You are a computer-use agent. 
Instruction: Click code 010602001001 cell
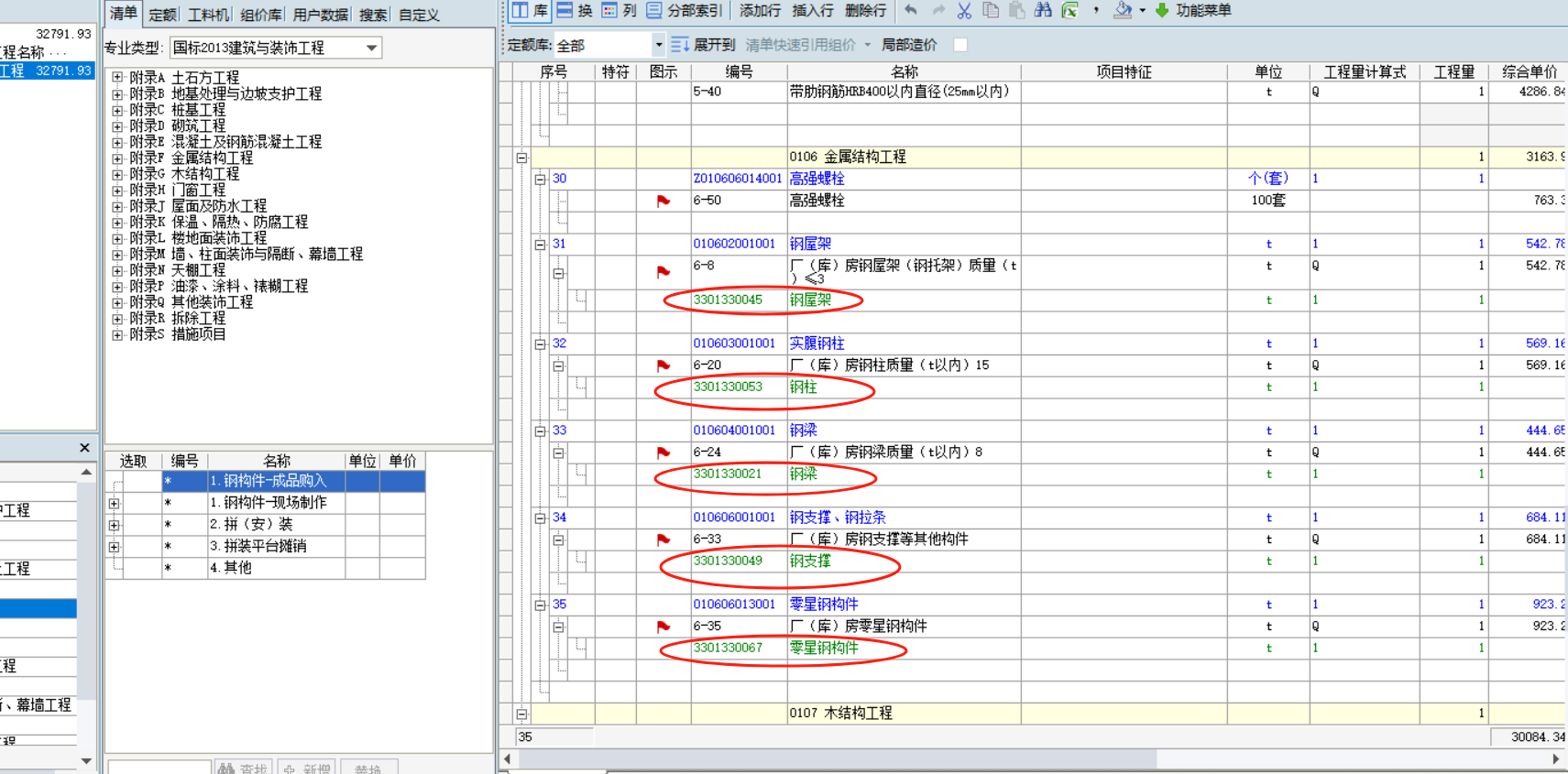(x=739, y=245)
